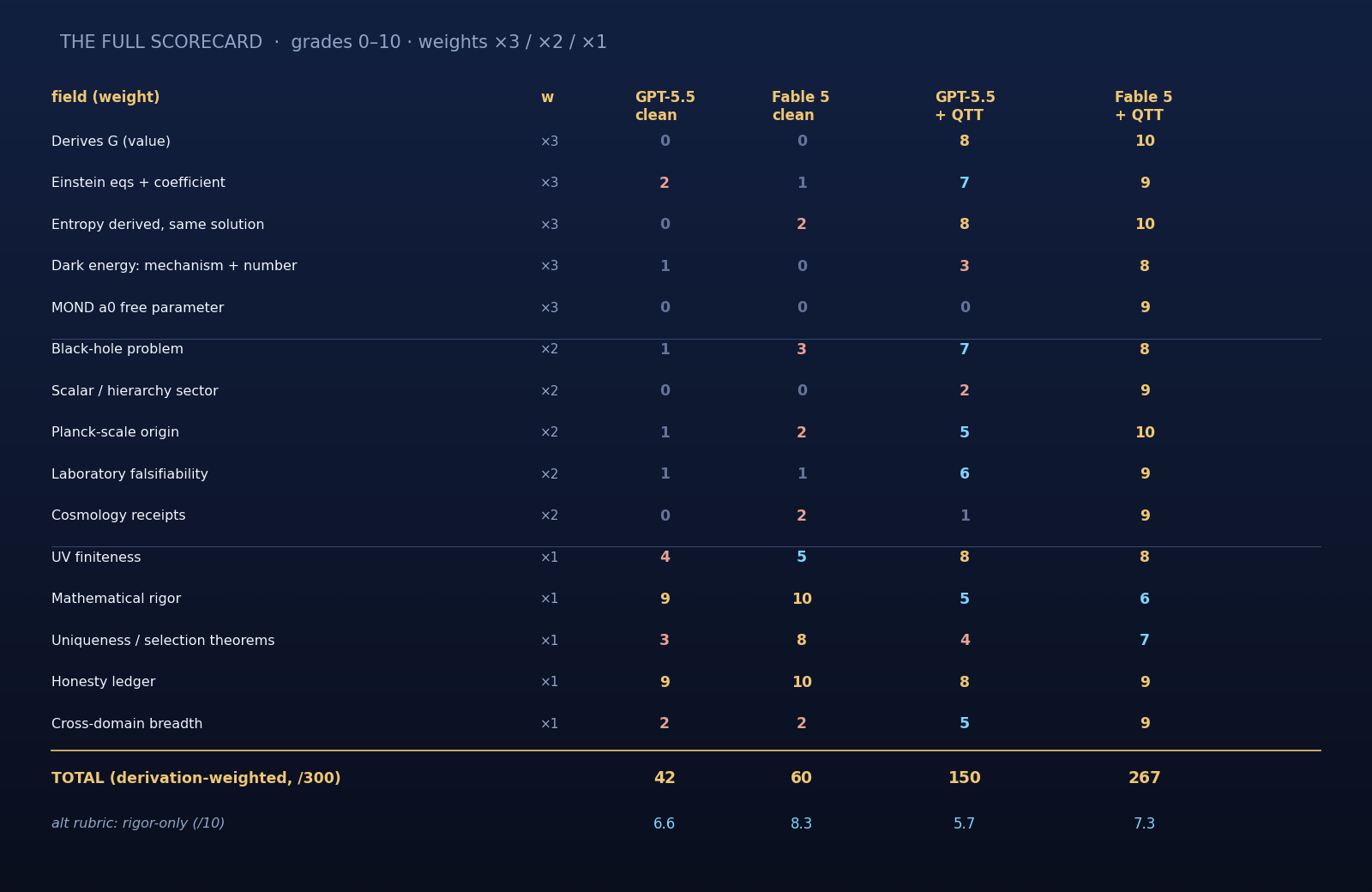
Task: Click Fable 5 + QTT score for Derives G
Action: pyautogui.click(x=1145, y=142)
